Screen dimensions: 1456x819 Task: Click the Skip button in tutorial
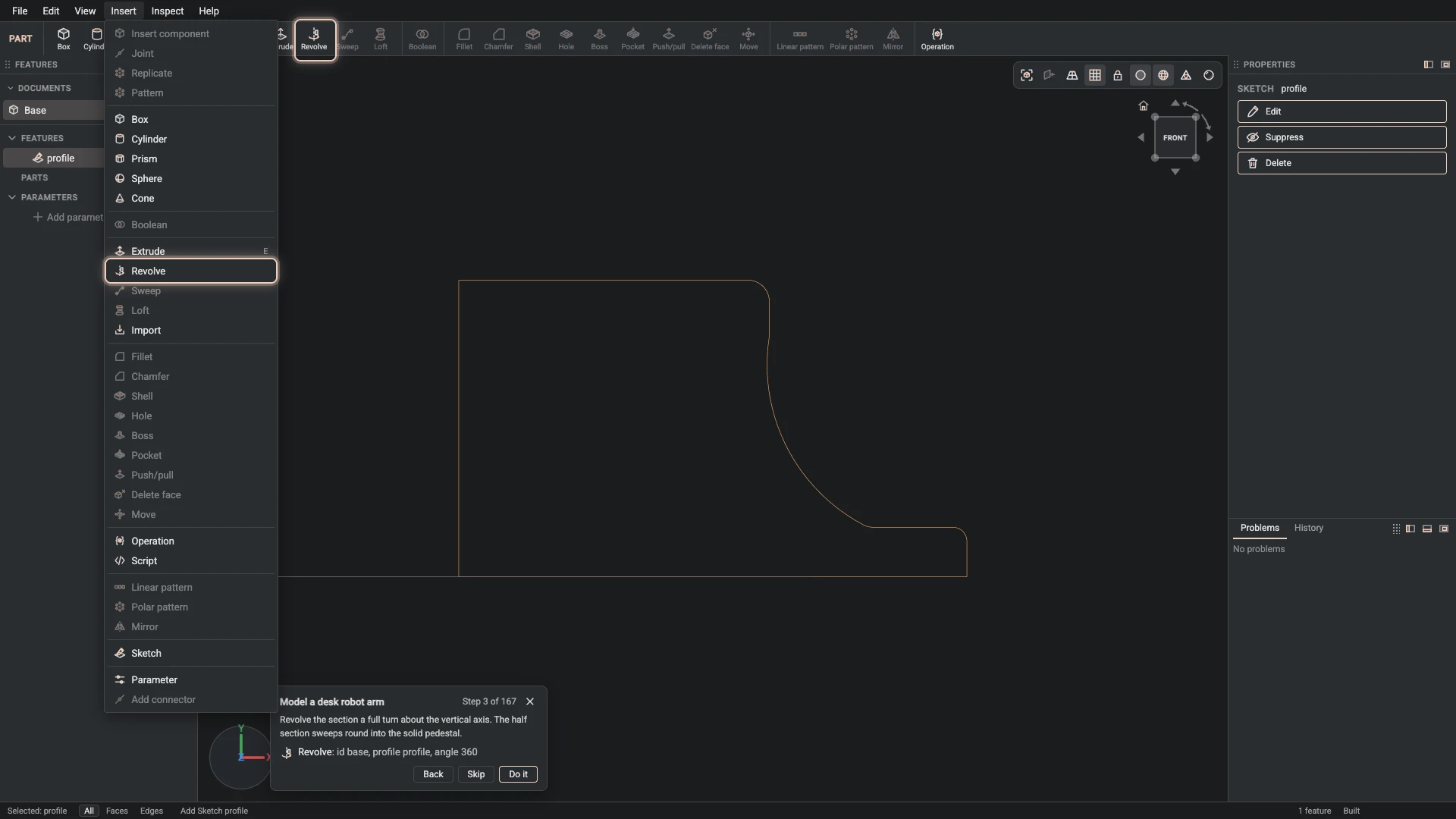click(x=475, y=774)
